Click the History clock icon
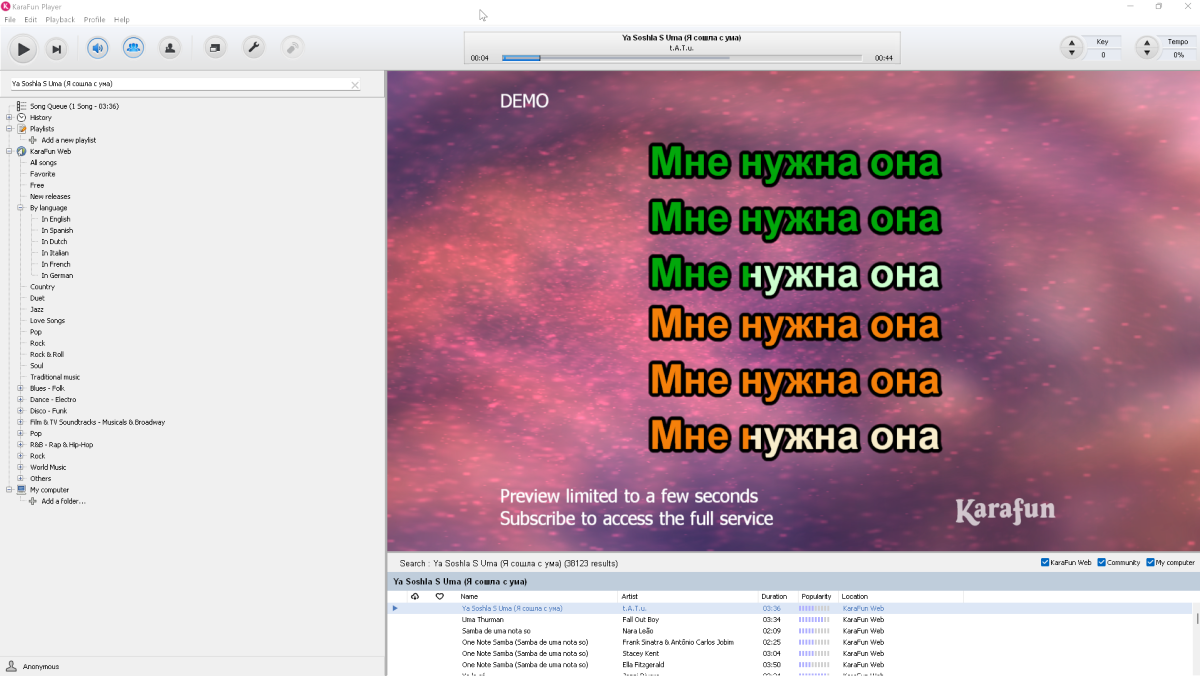Screen dimensions: 1200x676 coord(21,117)
